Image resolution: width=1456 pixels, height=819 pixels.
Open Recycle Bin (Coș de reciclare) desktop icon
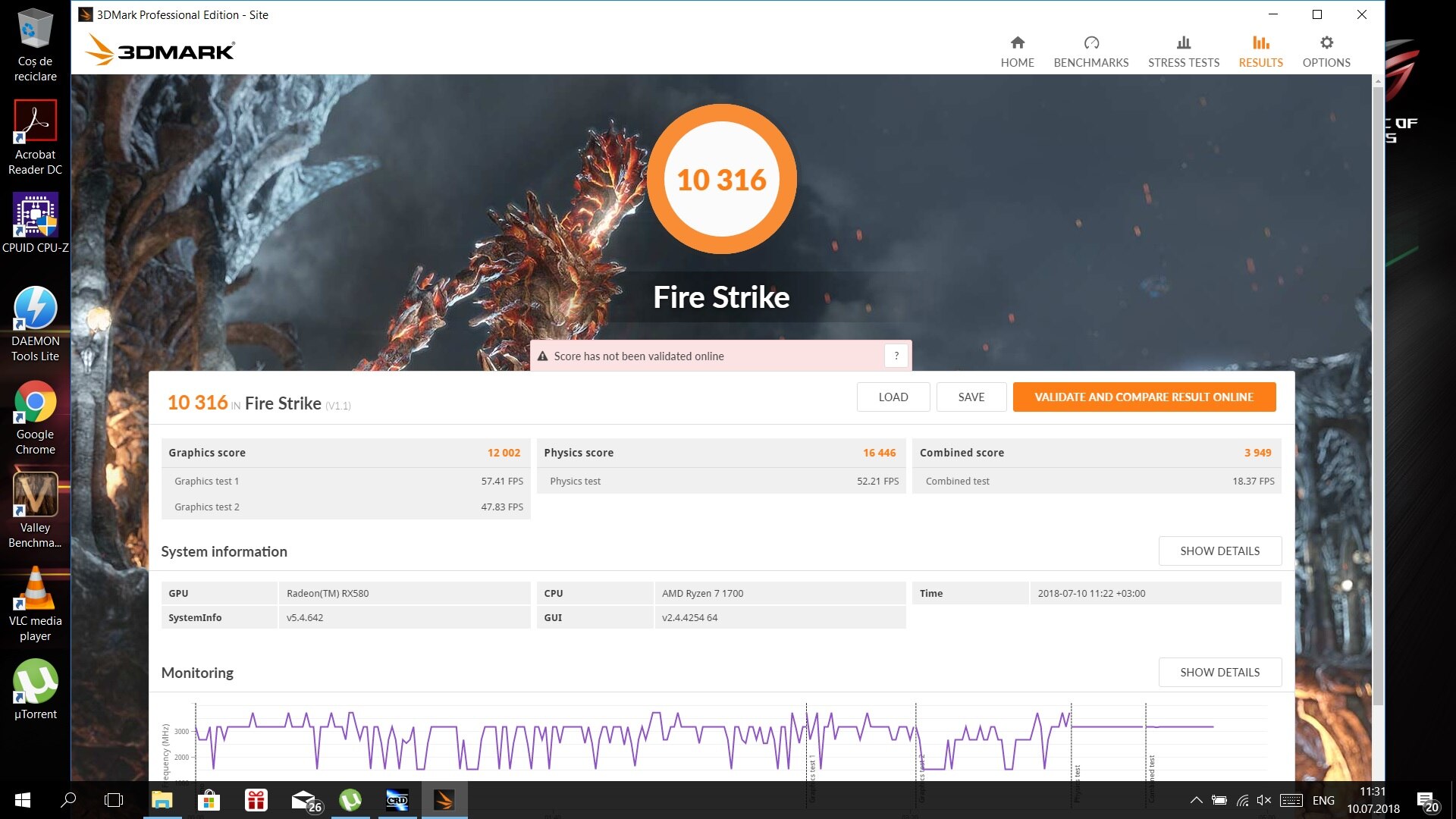pos(35,45)
